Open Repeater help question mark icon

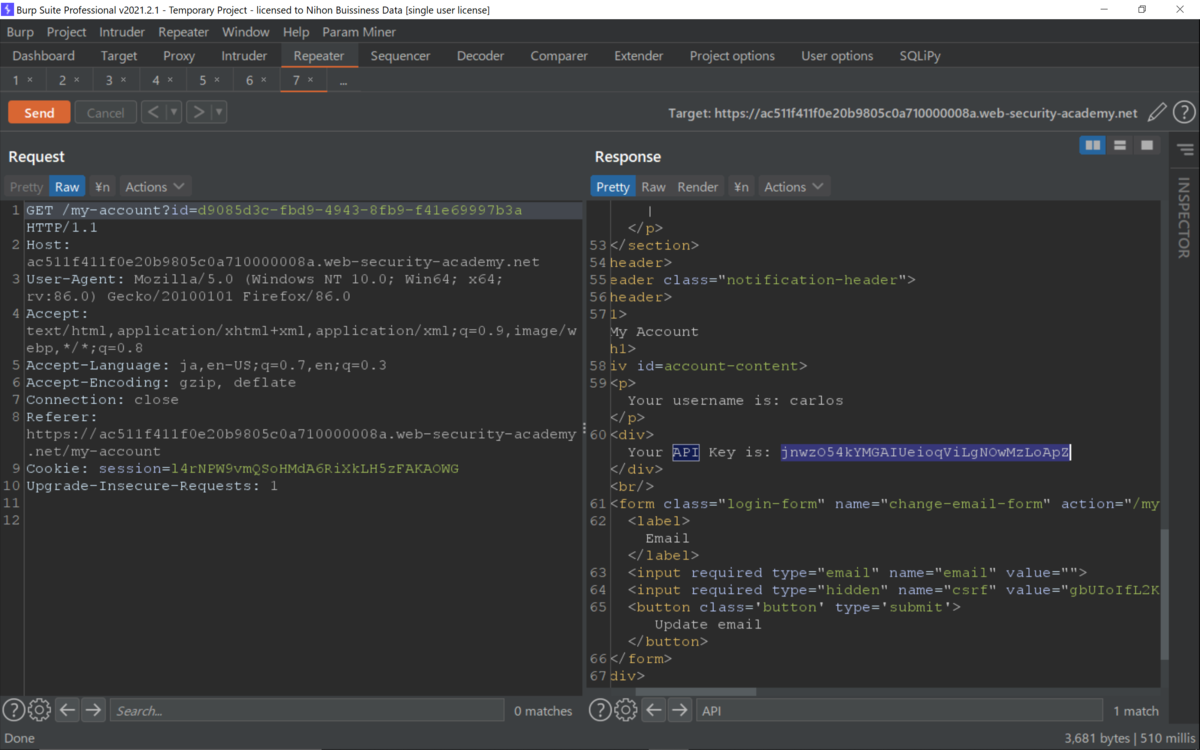[x=1184, y=113]
